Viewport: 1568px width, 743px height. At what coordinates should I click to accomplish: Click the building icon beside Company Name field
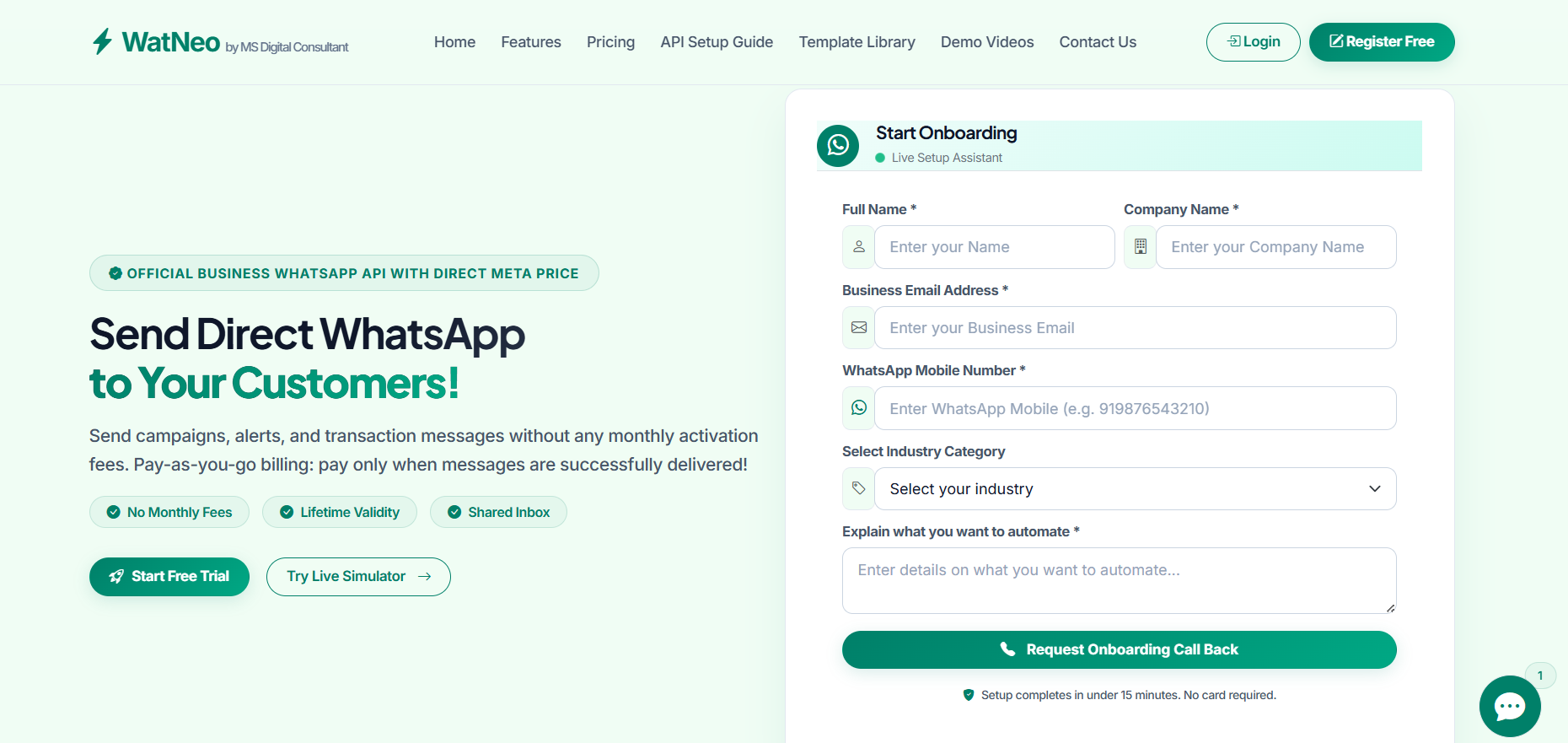tap(1141, 247)
